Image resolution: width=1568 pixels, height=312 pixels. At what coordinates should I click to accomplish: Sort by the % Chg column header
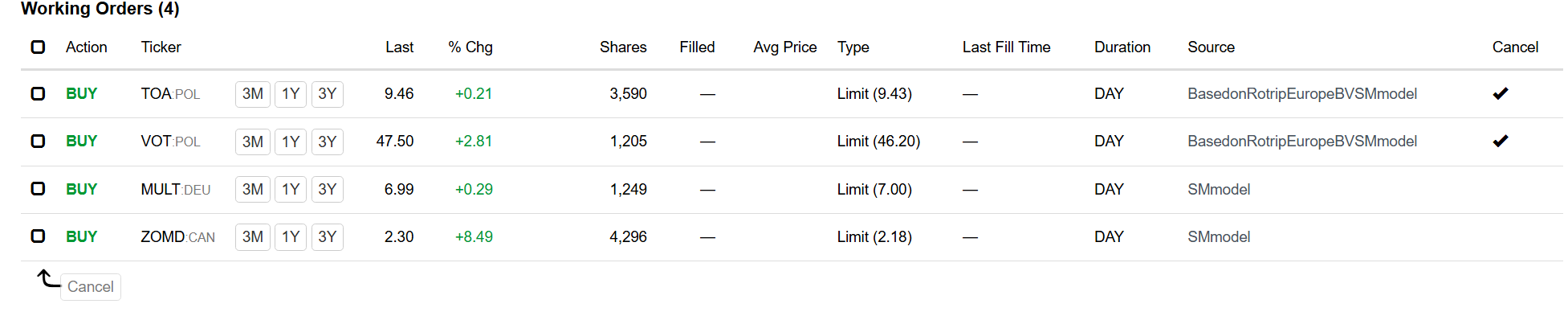(x=470, y=47)
